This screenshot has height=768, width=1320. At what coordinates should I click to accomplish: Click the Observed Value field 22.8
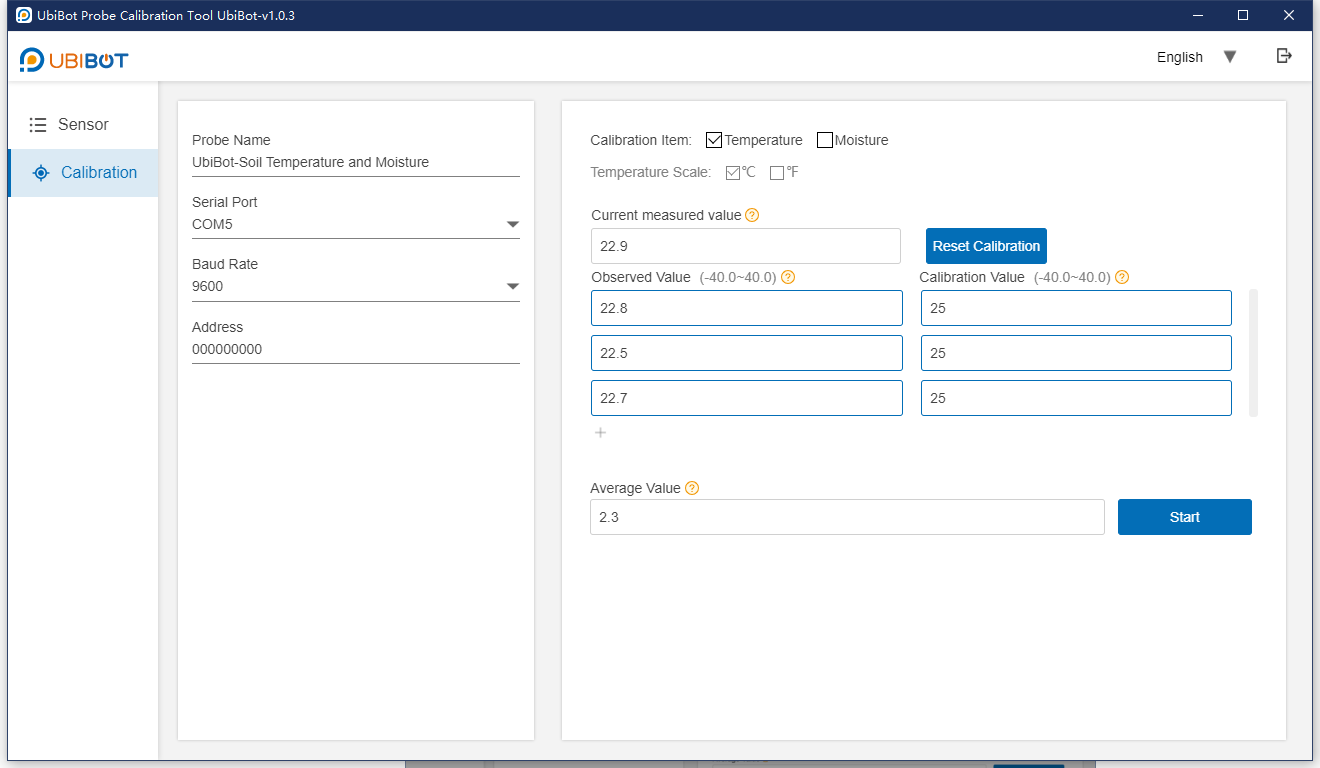tap(747, 308)
